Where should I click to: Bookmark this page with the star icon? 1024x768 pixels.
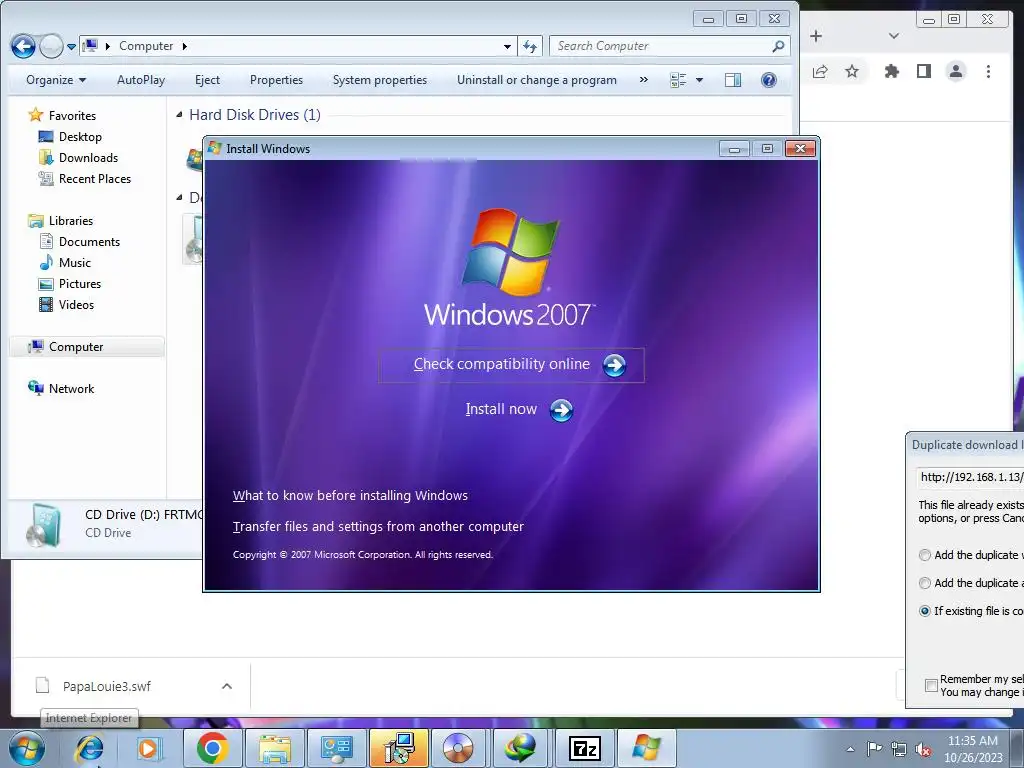[x=852, y=71]
